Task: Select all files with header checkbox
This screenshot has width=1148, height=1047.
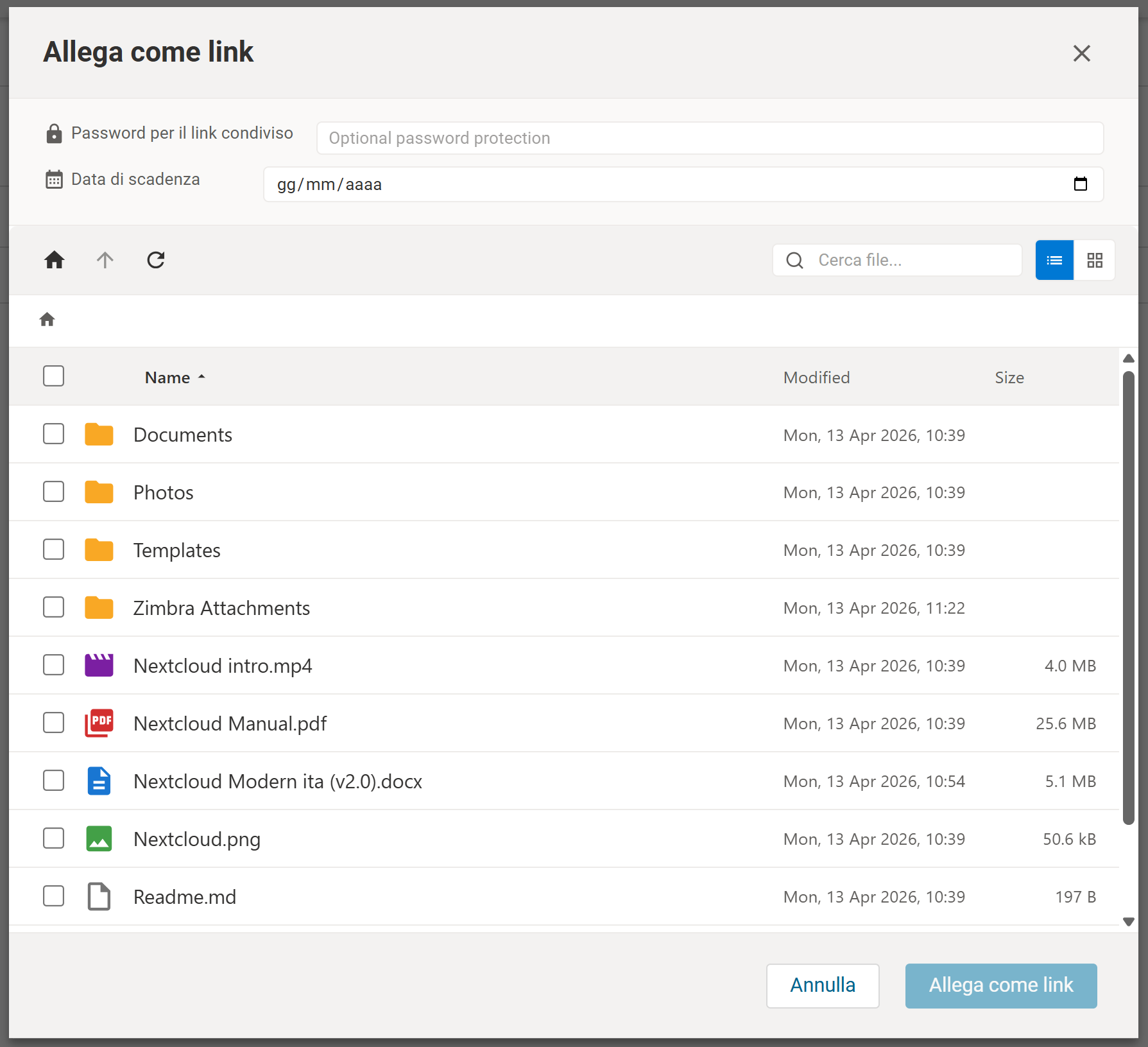Action: click(x=54, y=376)
